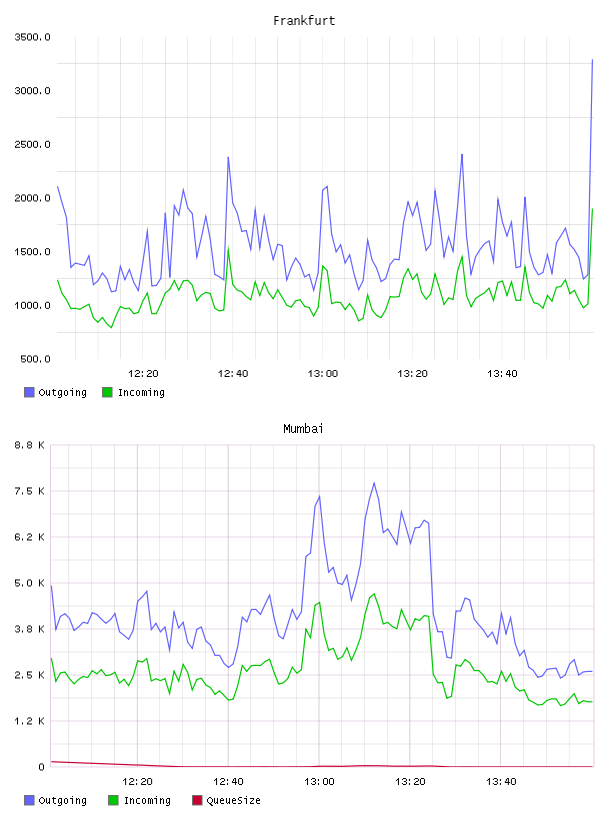Select the Outgoing label in Frankfurt legend
Viewport: 608px width, 816px height.
[x=62, y=392]
